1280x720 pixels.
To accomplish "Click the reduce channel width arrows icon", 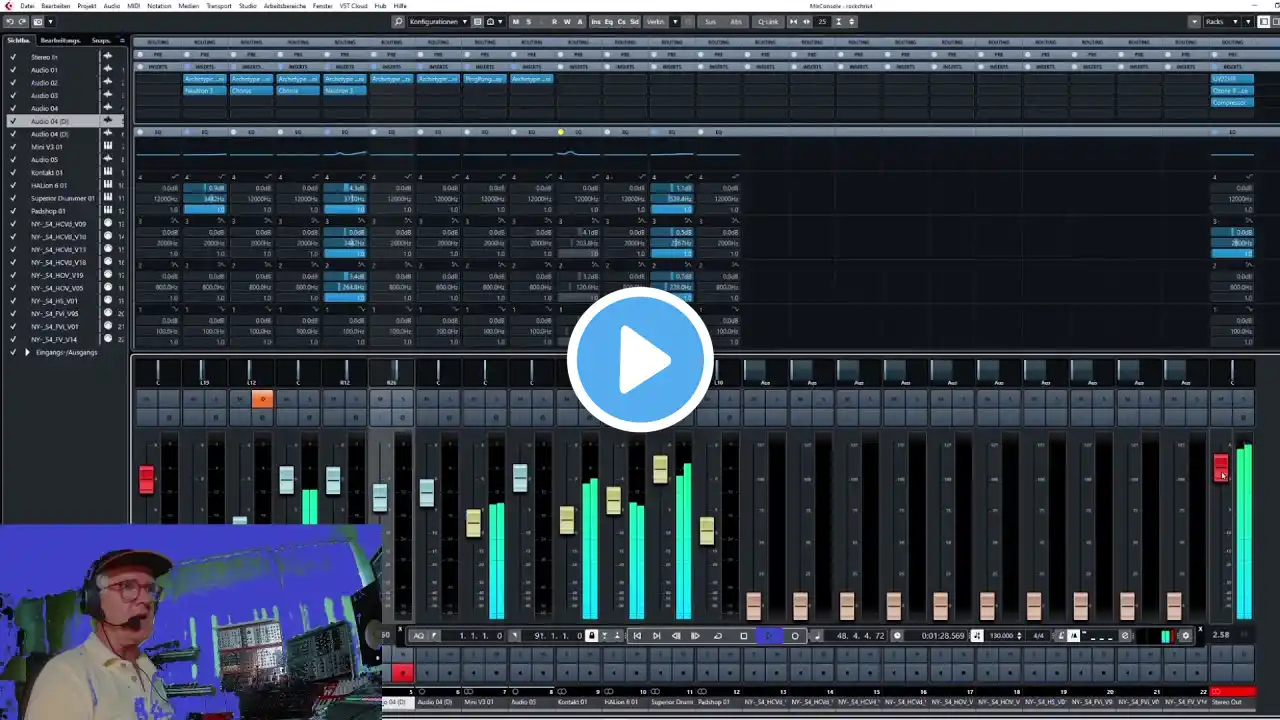I will (793, 21).
